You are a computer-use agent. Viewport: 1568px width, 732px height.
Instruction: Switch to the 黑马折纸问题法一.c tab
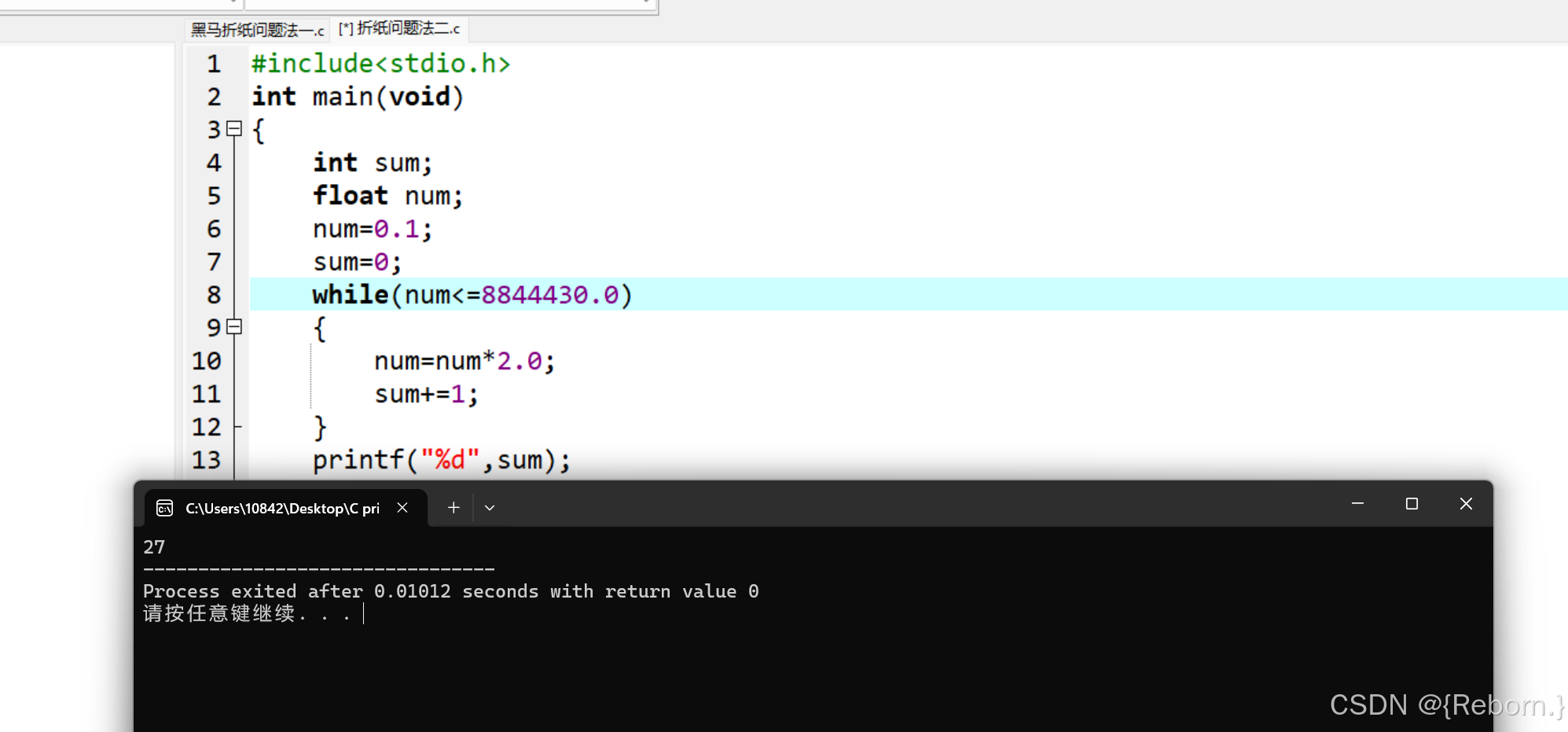point(258,30)
